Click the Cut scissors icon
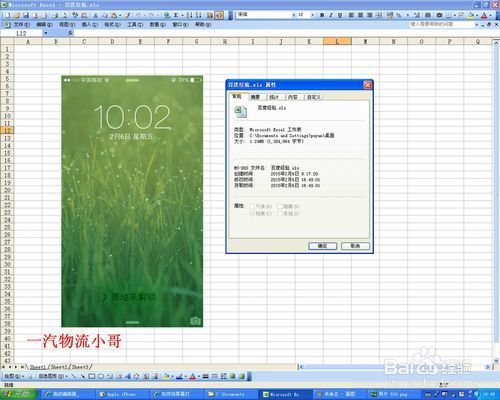500x400 pixels. [x=95, y=15]
